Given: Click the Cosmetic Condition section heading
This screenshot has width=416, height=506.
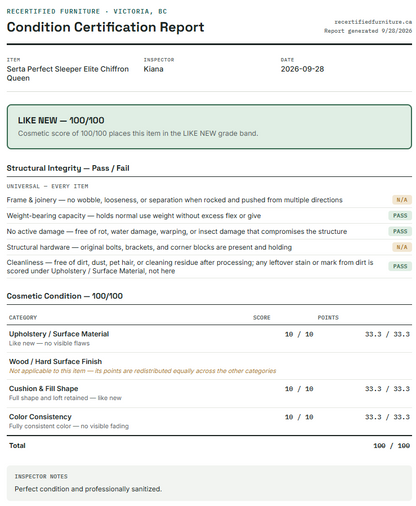Looking at the screenshot, I should [65, 296].
